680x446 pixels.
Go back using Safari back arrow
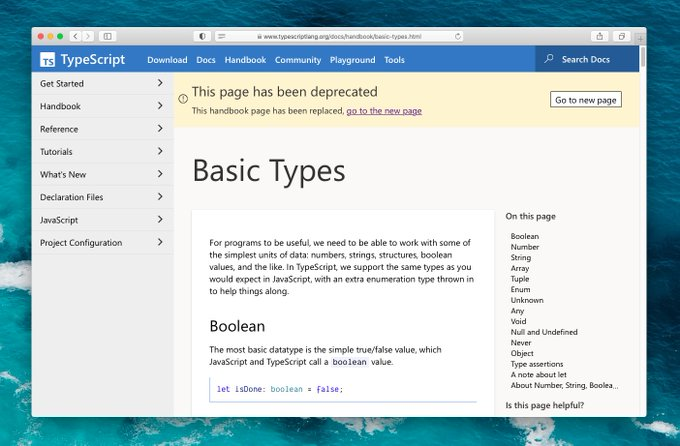[x=75, y=36]
